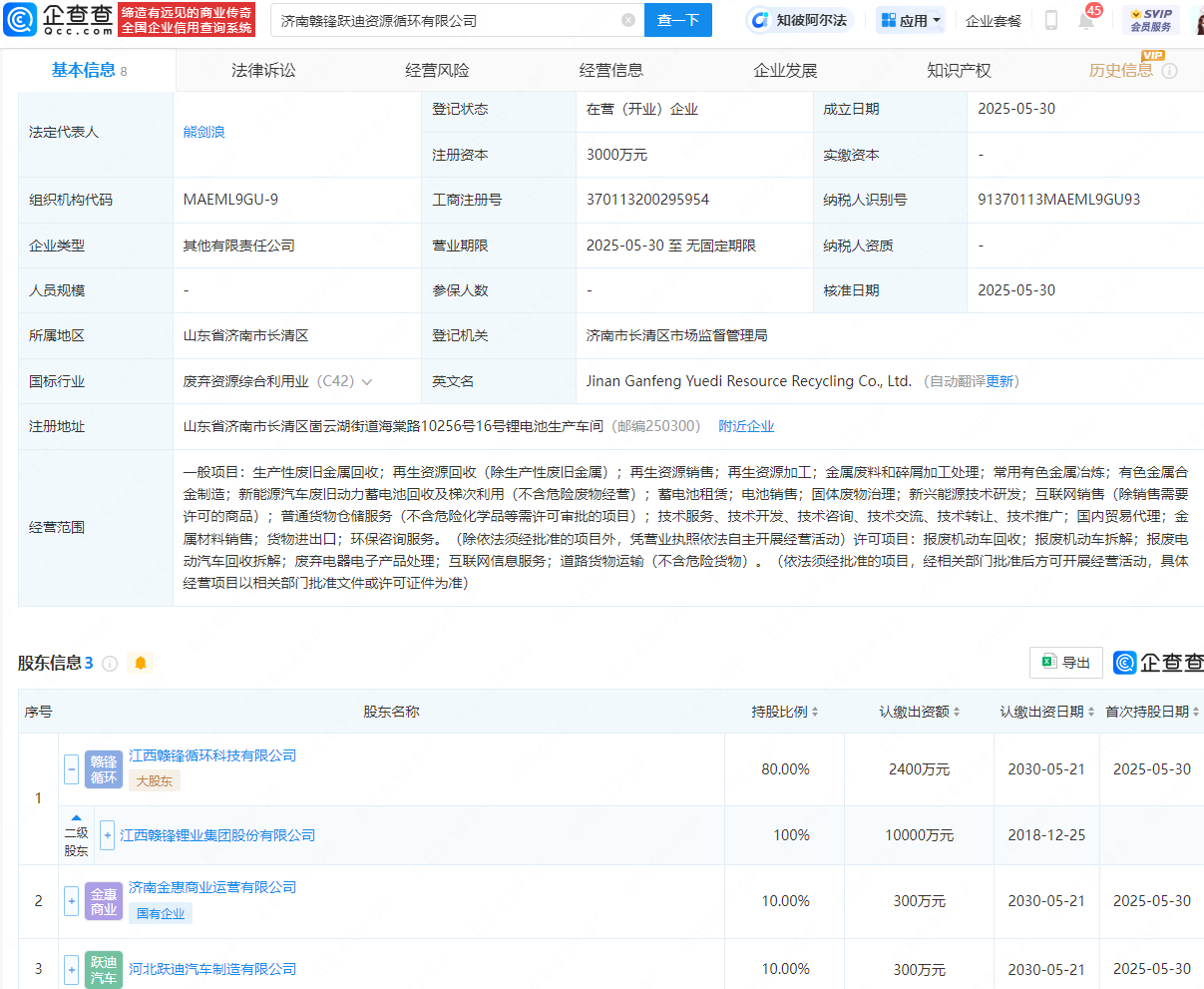Open 江西赣锋锂业集团股份有限公司 link
Image resolution: width=1204 pixels, height=989 pixels.
217,835
